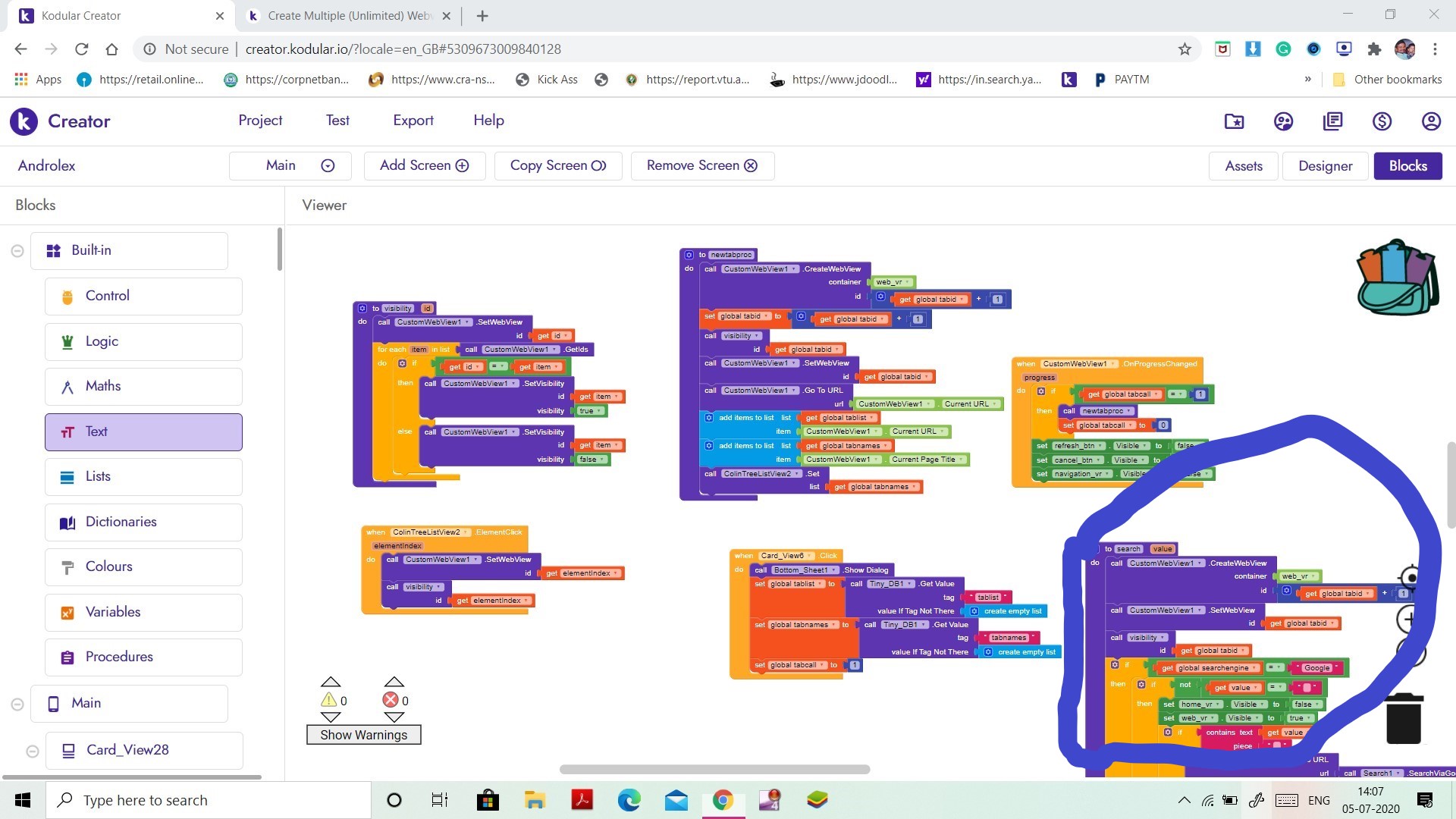Zoom in on the blocks viewer

click(x=1408, y=618)
